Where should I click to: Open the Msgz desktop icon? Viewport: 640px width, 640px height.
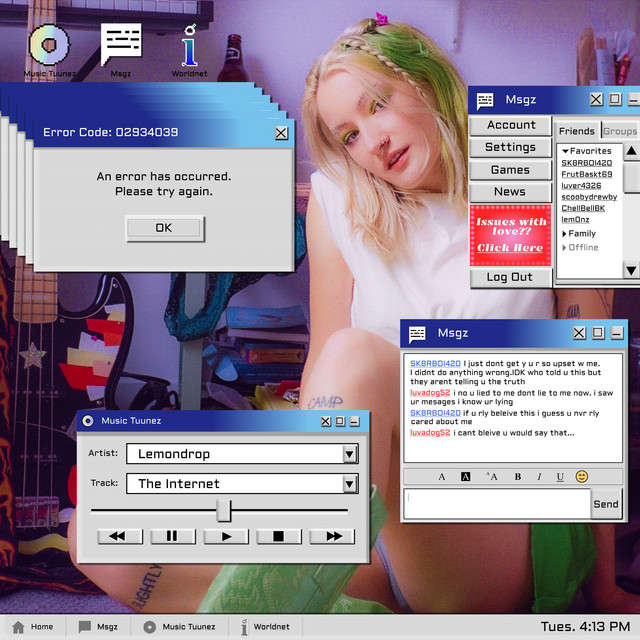[121, 48]
